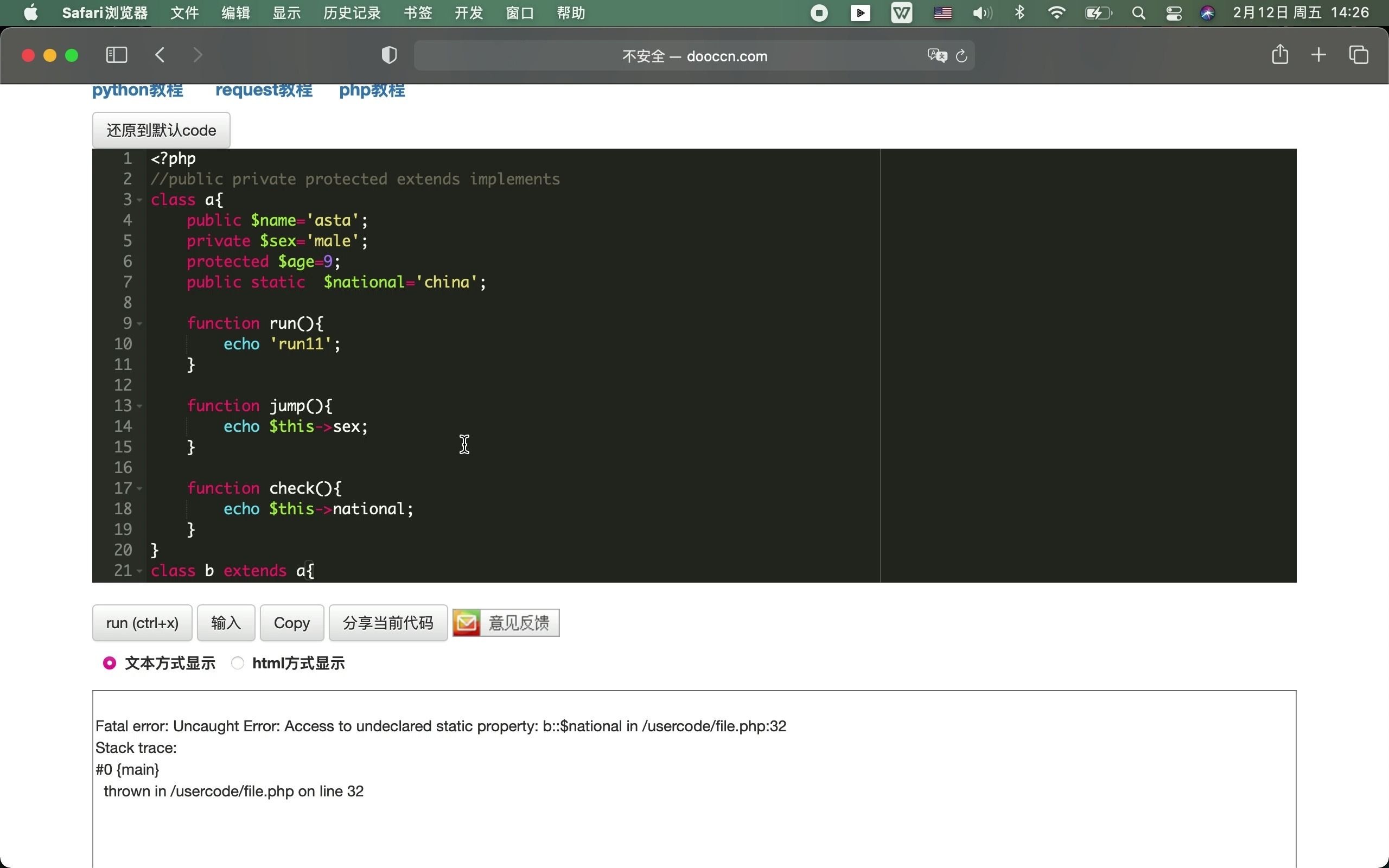Click the 分享当前代码 share icon

click(x=388, y=622)
